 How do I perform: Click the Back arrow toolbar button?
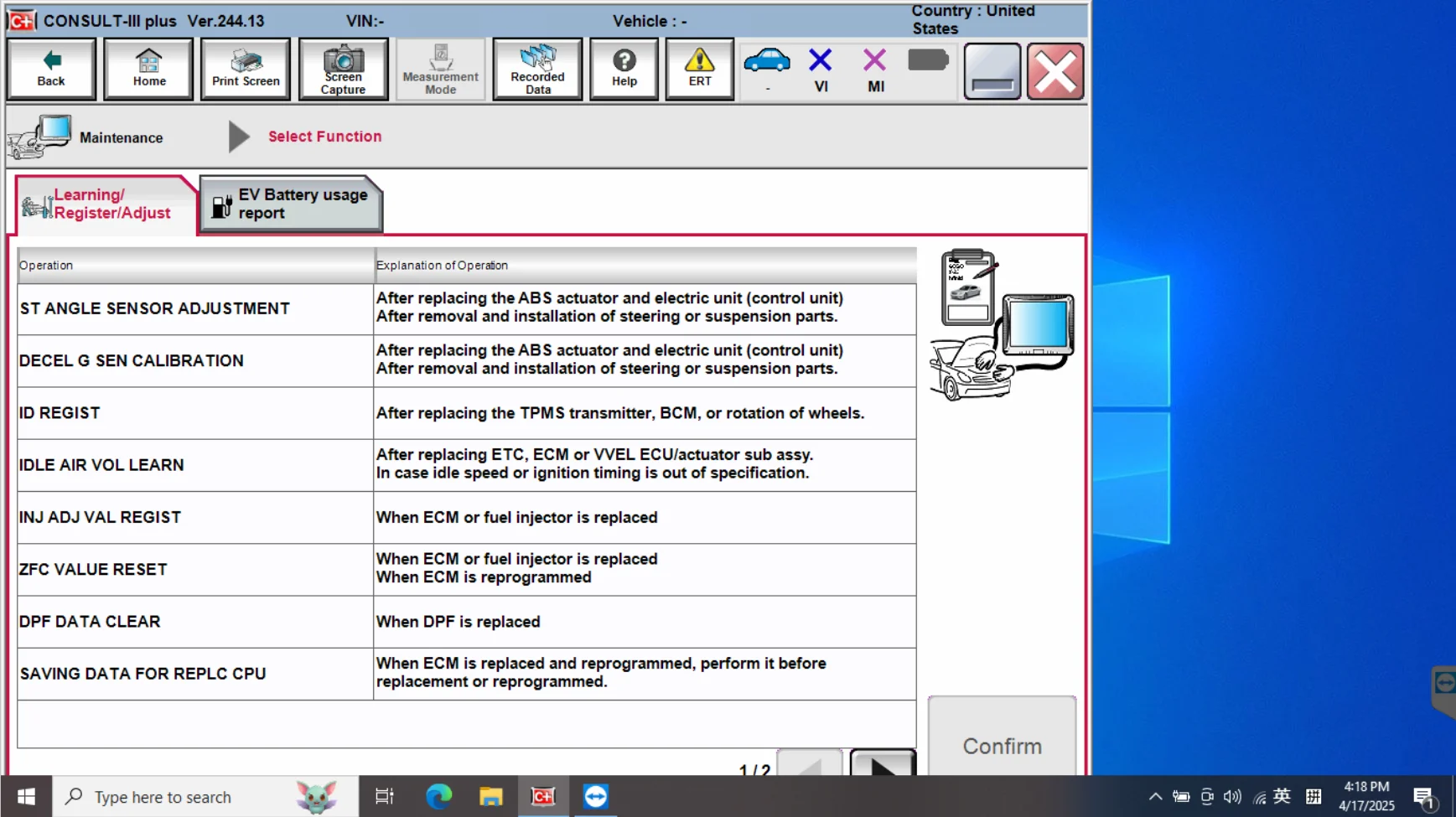[x=51, y=69]
